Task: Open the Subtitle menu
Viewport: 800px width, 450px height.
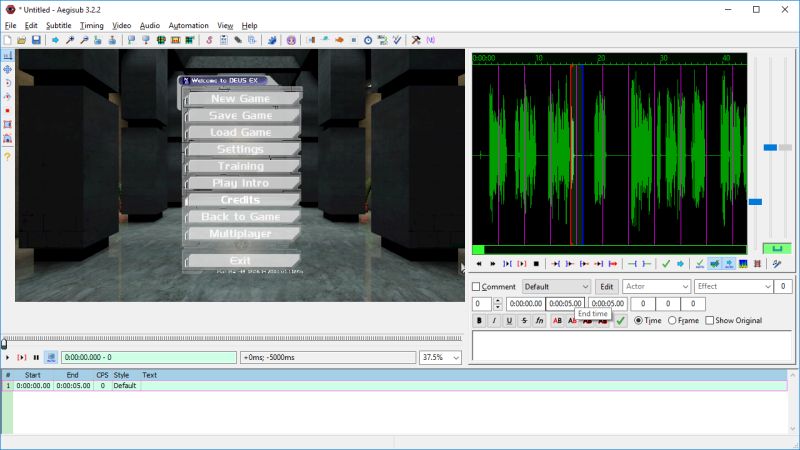Action: tap(58, 26)
